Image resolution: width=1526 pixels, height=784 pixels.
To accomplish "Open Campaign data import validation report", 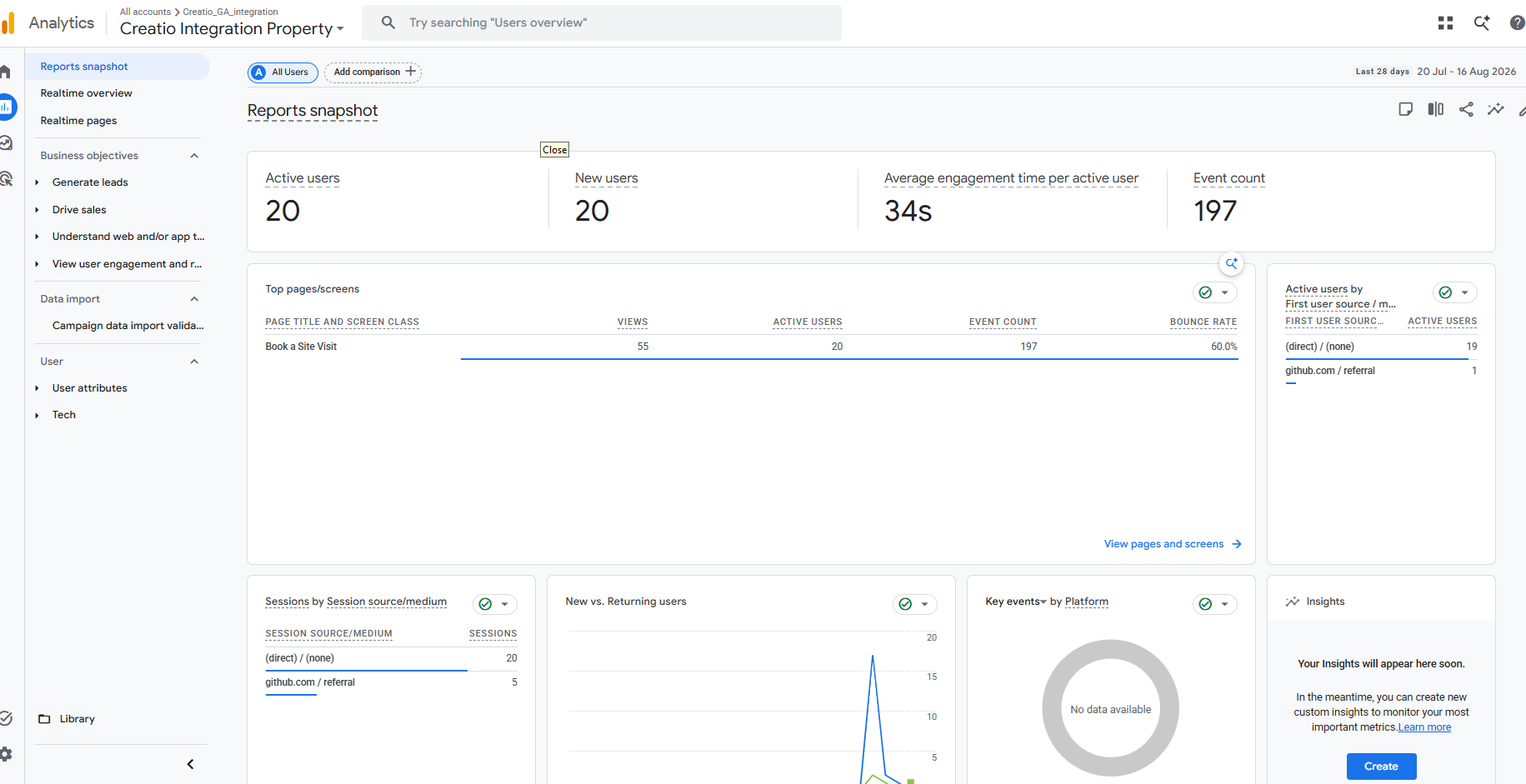I will pyautogui.click(x=128, y=326).
